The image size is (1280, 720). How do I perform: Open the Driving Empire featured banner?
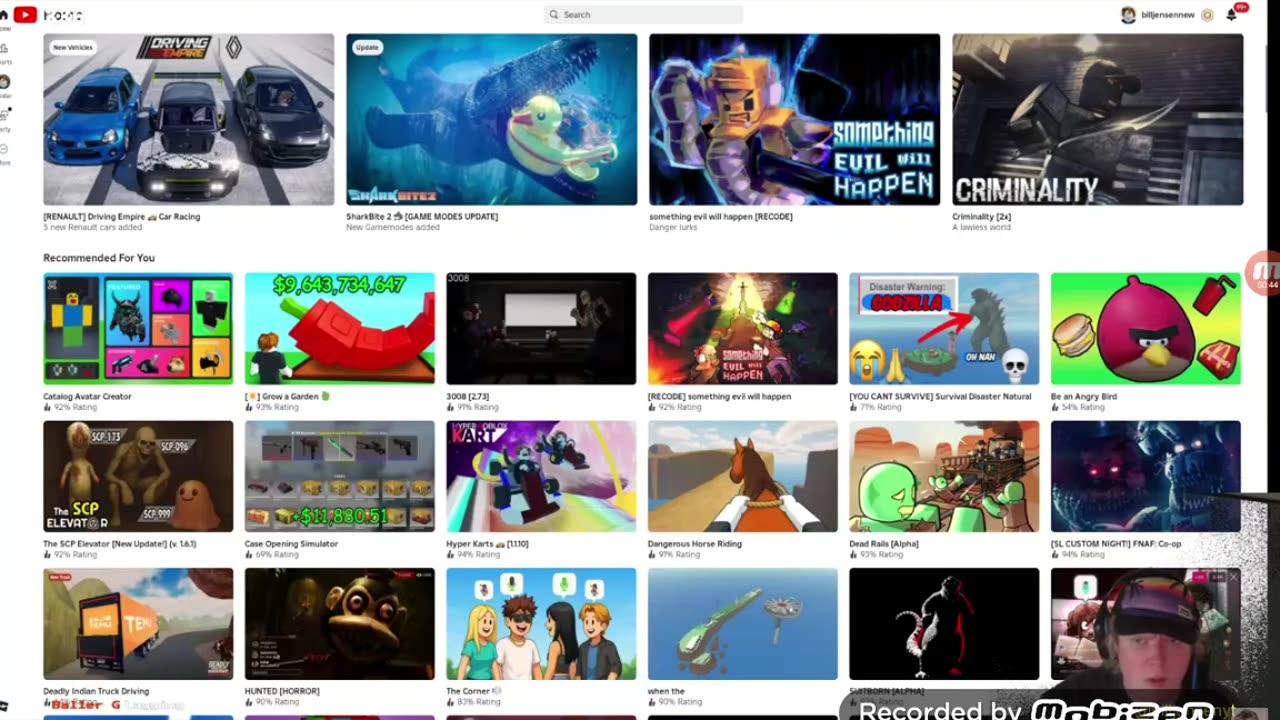point(189,120)
